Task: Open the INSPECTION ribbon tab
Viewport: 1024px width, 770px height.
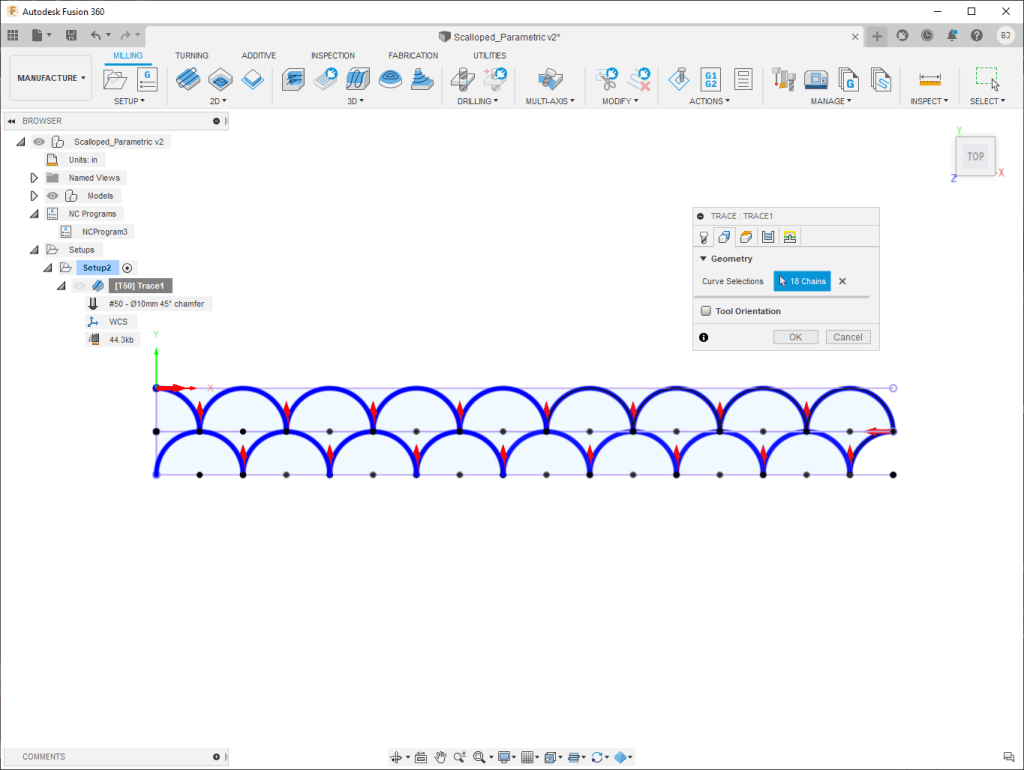Action: click(x=332, y=55)
